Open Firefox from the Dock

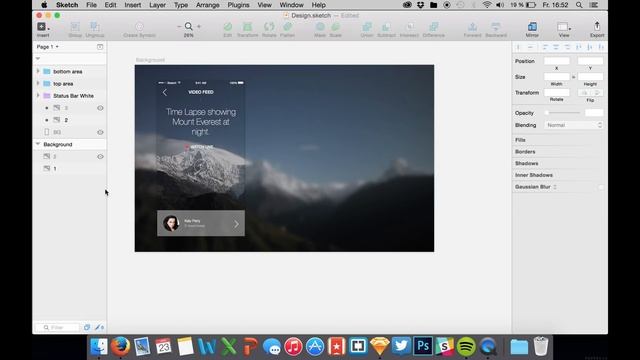click(120, 347)
